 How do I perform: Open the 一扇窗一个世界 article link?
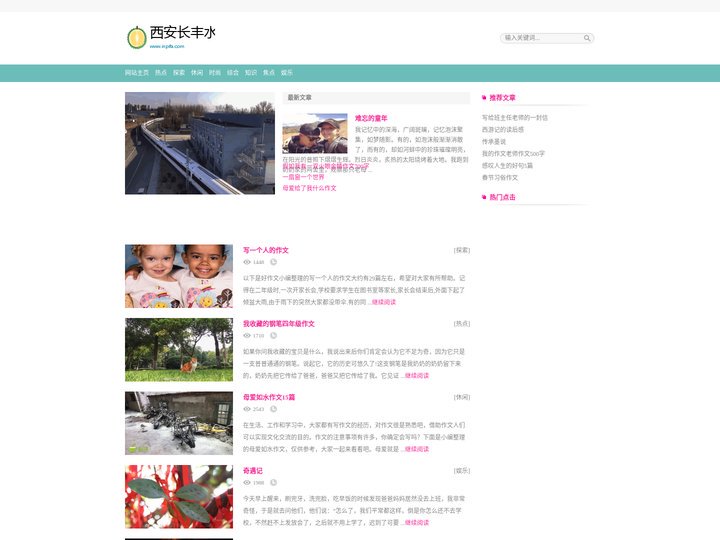coord(304,177)
